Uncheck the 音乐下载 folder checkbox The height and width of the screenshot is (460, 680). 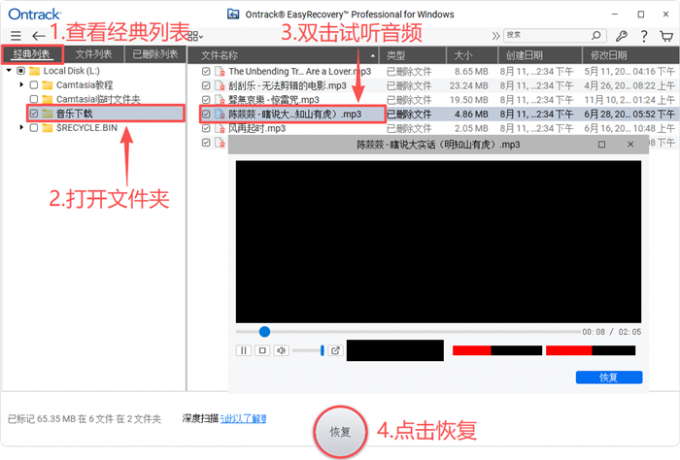34,114
